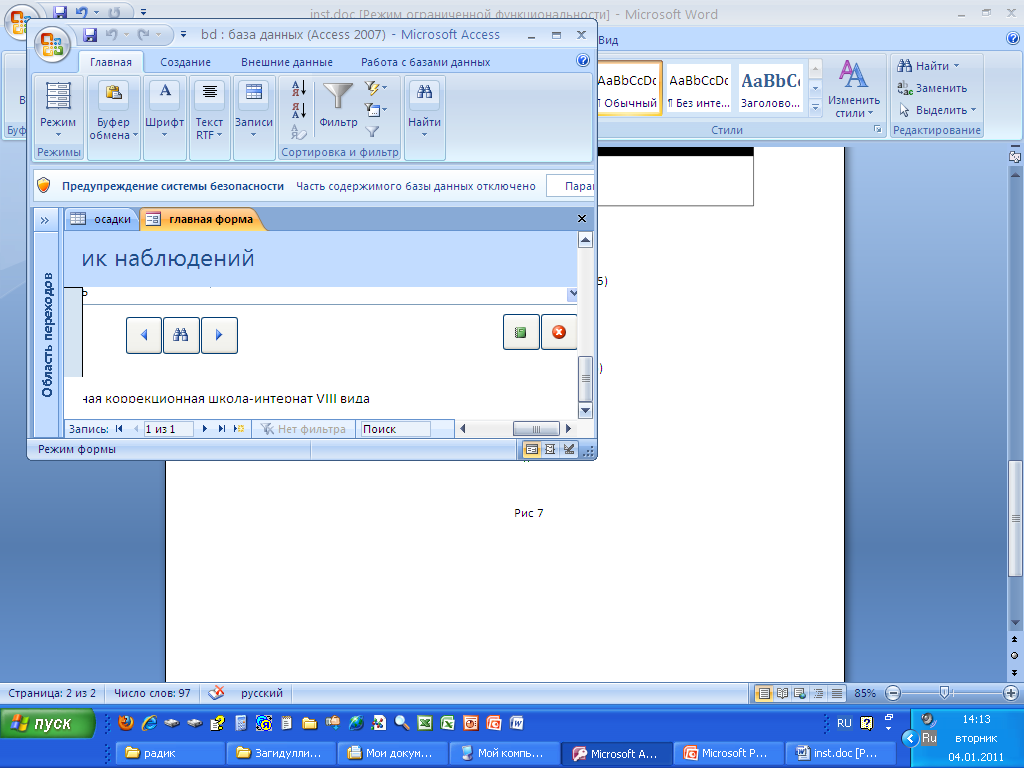Screen dimensions: 1024x768
Task: Expand the navigation pane with double chevron
Action: pyautogui.click(x=44, y=220)
